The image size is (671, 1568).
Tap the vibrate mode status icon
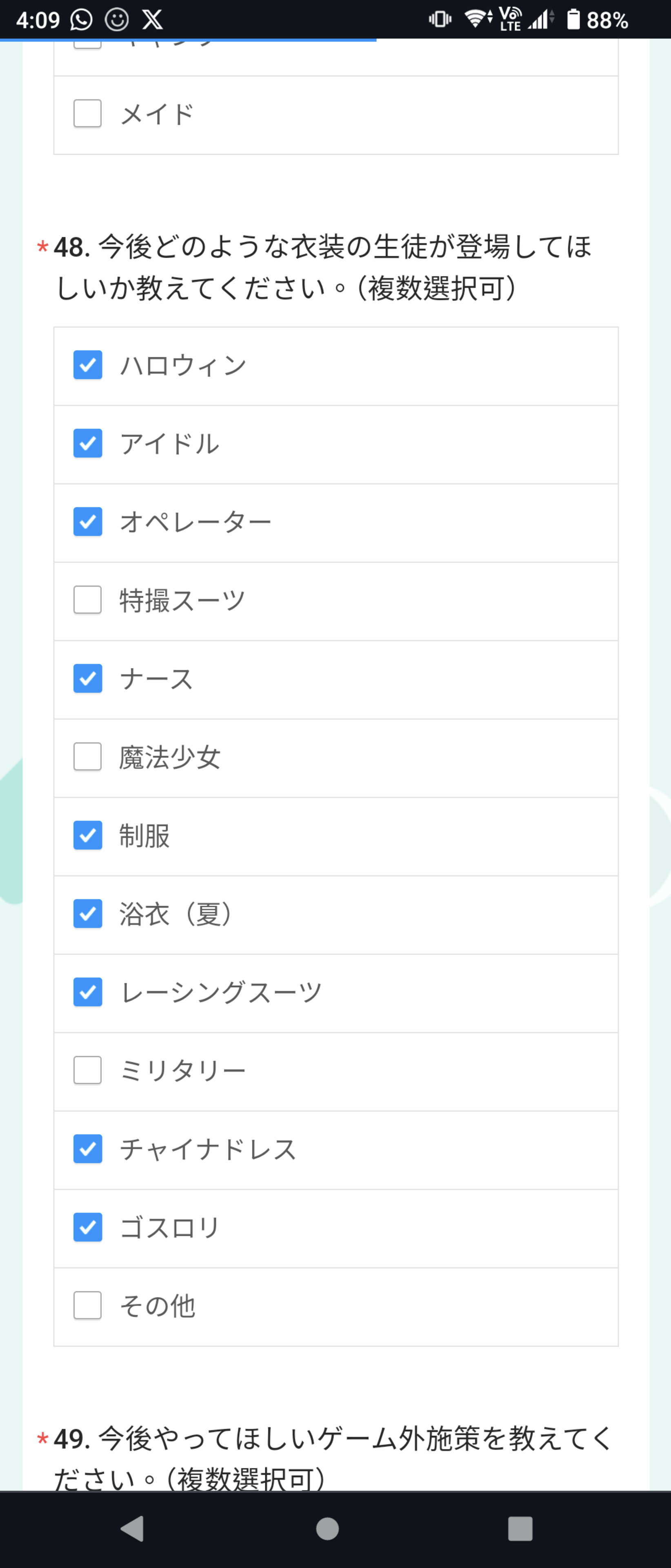pos(440,20)
